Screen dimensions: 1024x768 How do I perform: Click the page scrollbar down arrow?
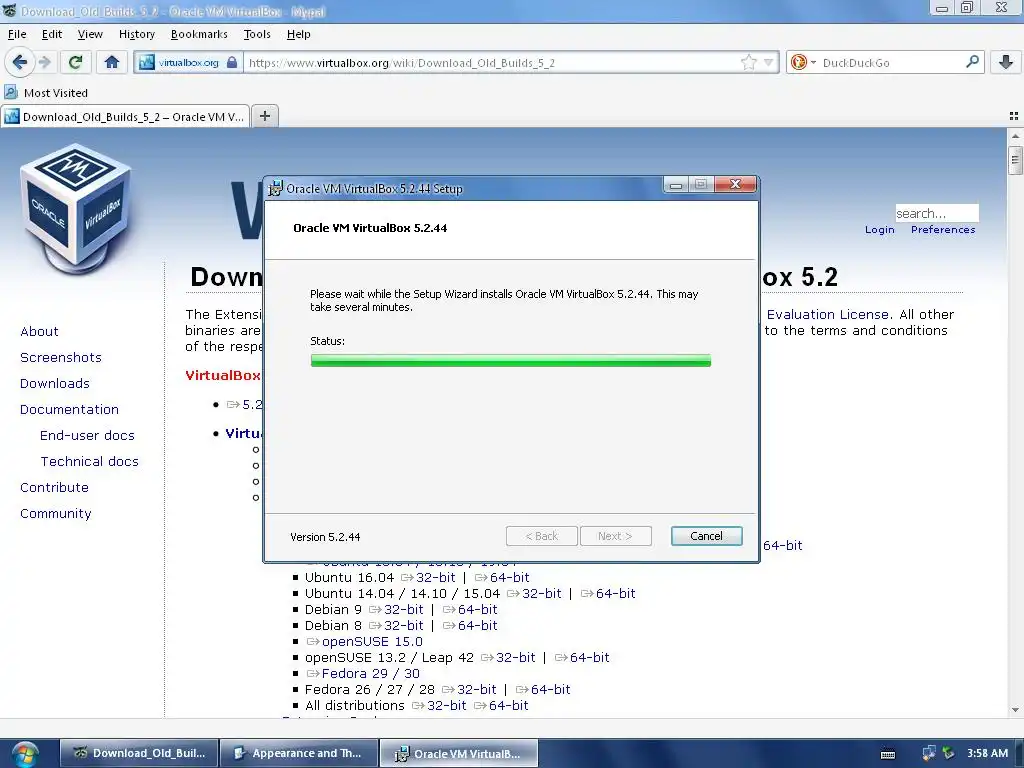[1015, 711]
